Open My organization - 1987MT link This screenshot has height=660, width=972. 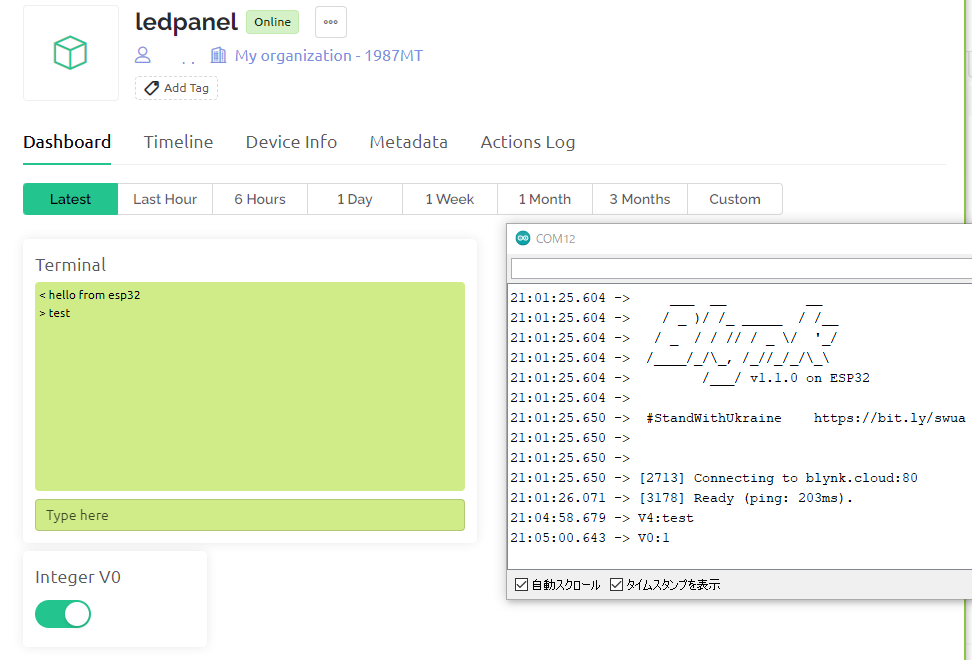click(x=329, y=56)
